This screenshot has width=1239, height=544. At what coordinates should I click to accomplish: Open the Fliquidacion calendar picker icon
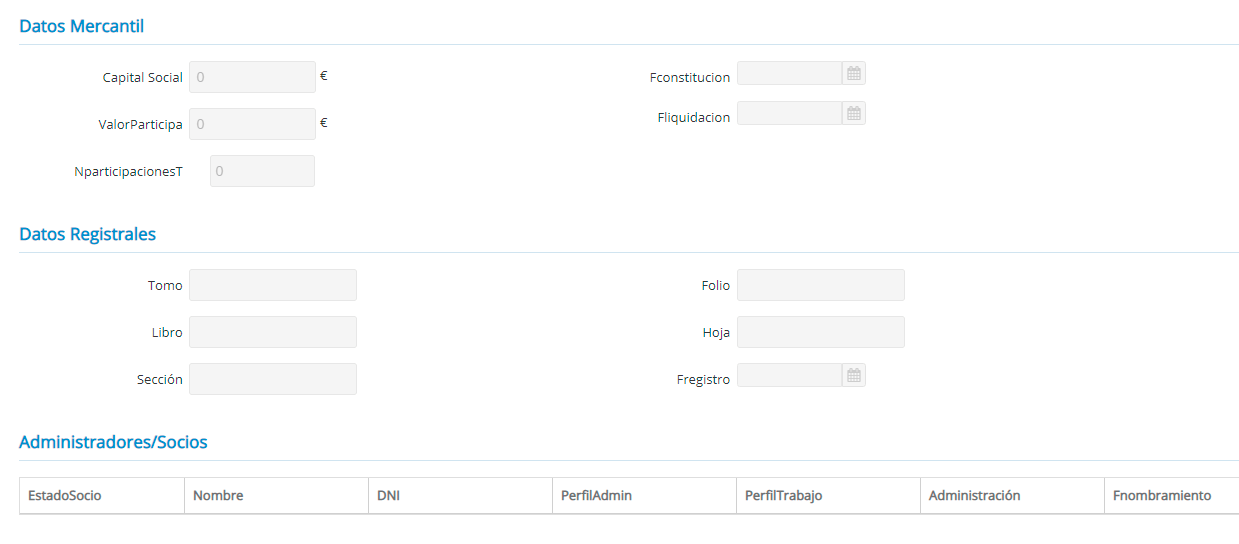coord(853,113)
